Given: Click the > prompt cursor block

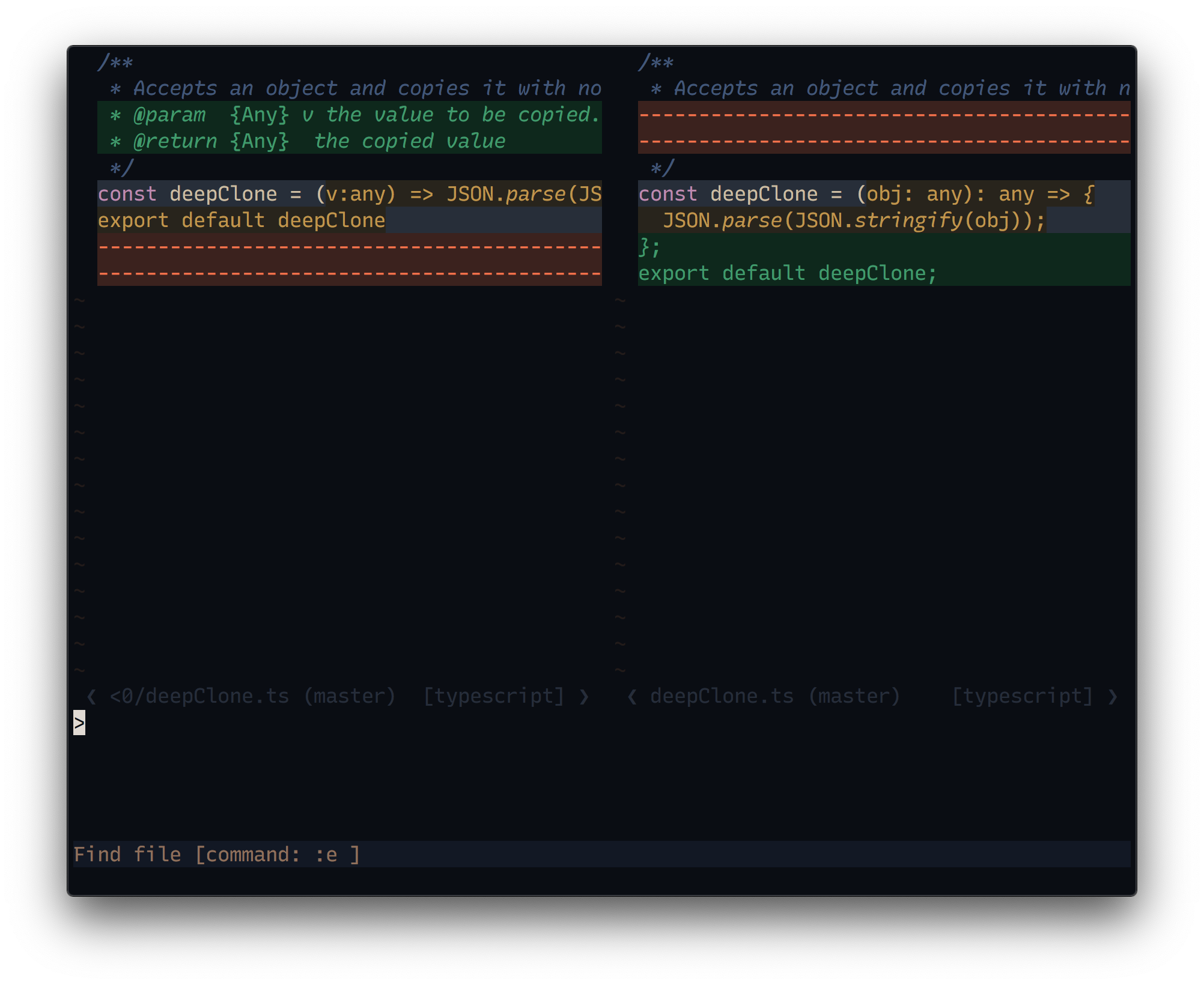Looking at the screenshot, I should coord(79,723).
